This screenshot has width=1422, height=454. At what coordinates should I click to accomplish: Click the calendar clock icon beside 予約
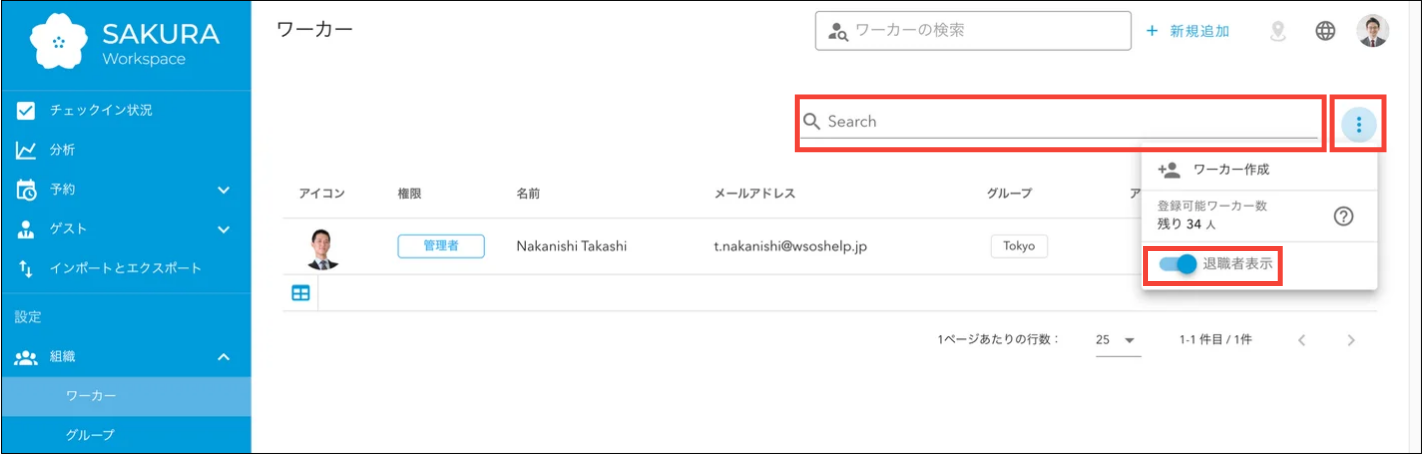point(26,189)
